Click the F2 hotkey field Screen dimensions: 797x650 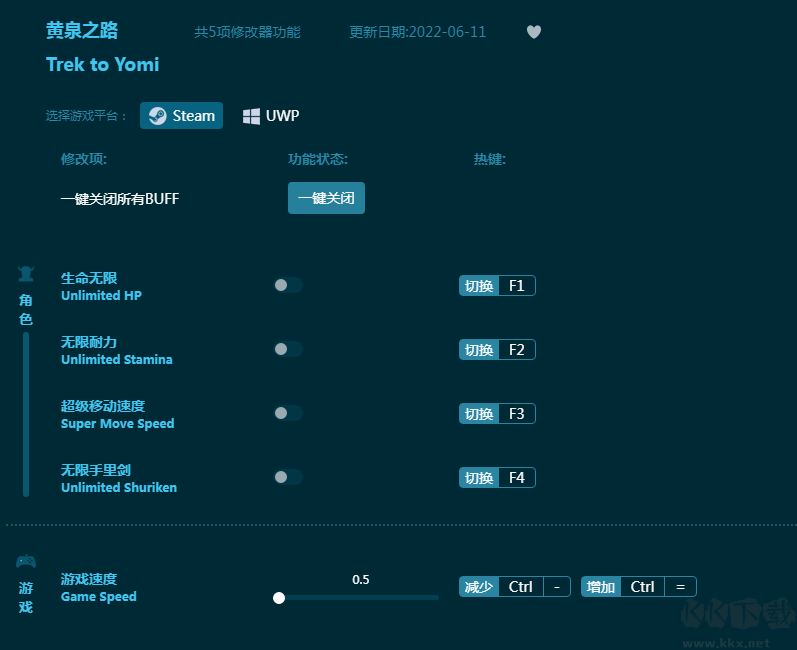[x=516, y=350]
